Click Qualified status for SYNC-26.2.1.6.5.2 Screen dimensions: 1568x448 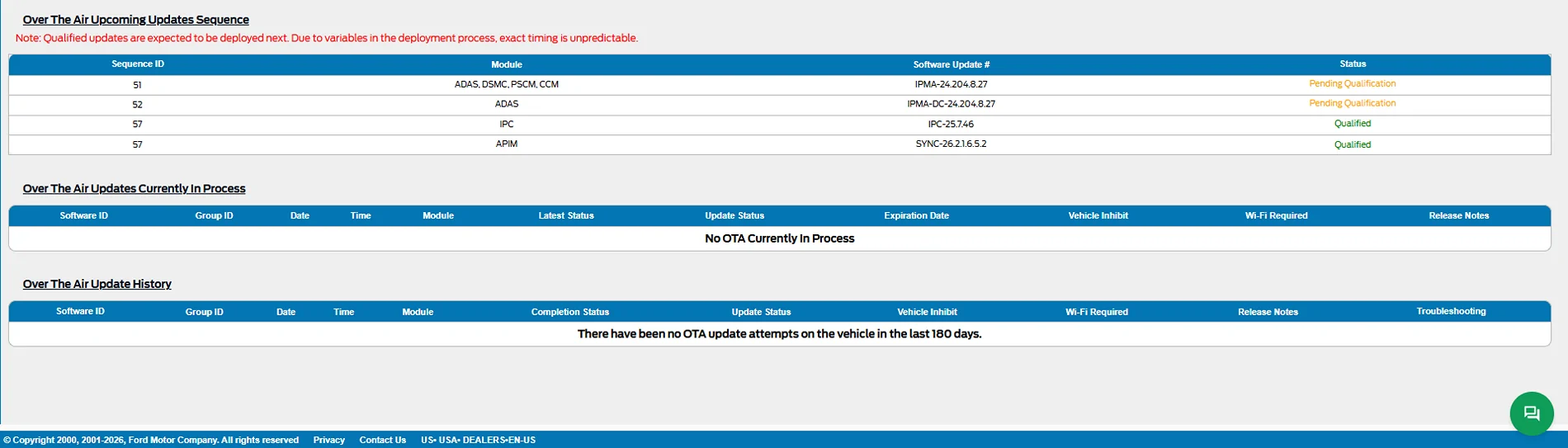[1353, 144]
